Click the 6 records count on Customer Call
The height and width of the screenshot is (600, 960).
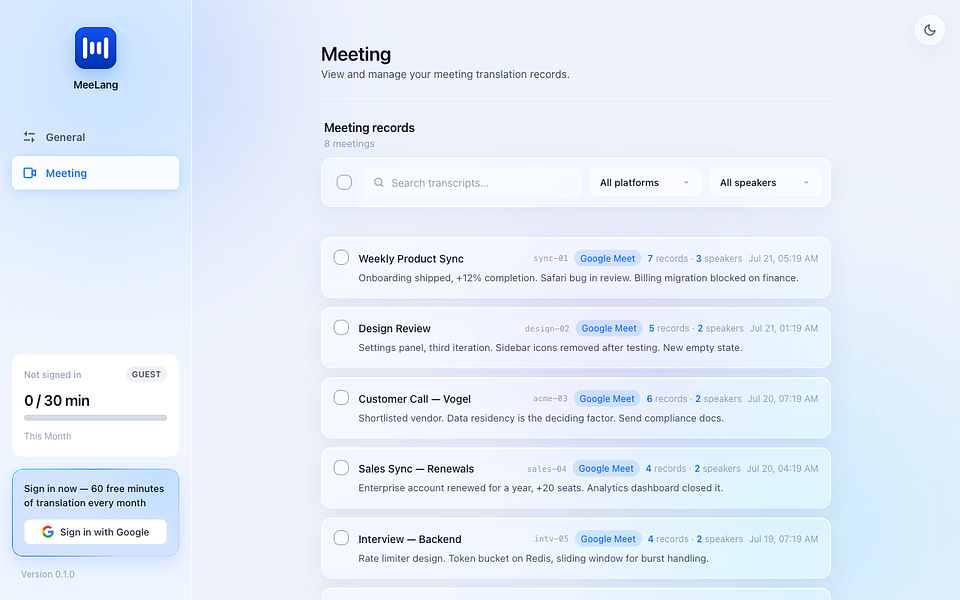(667, 399)
